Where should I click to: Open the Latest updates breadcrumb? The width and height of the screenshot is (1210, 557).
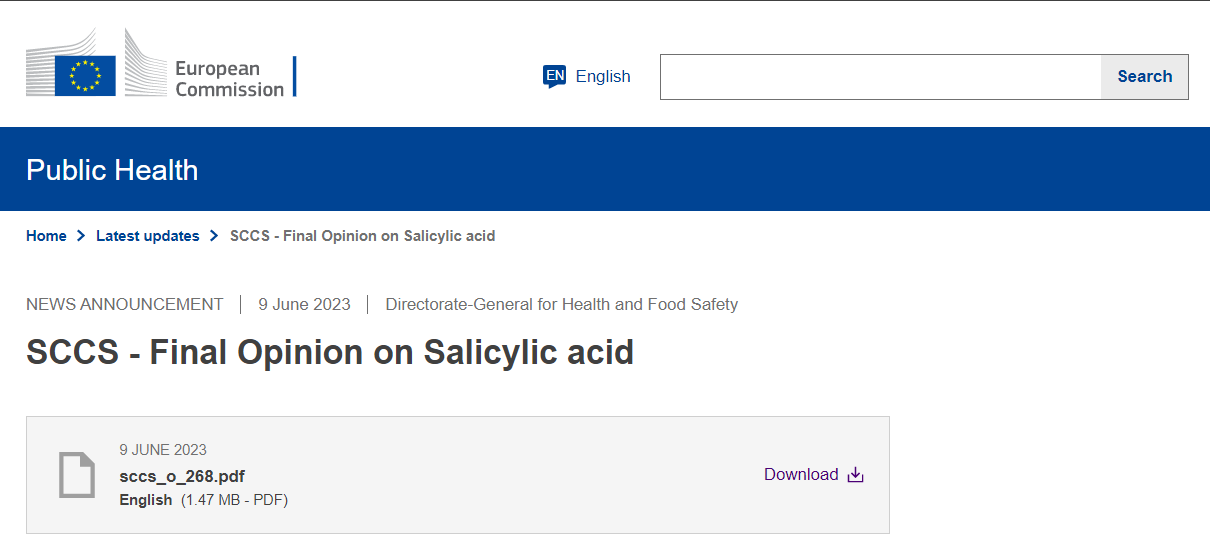147,236
